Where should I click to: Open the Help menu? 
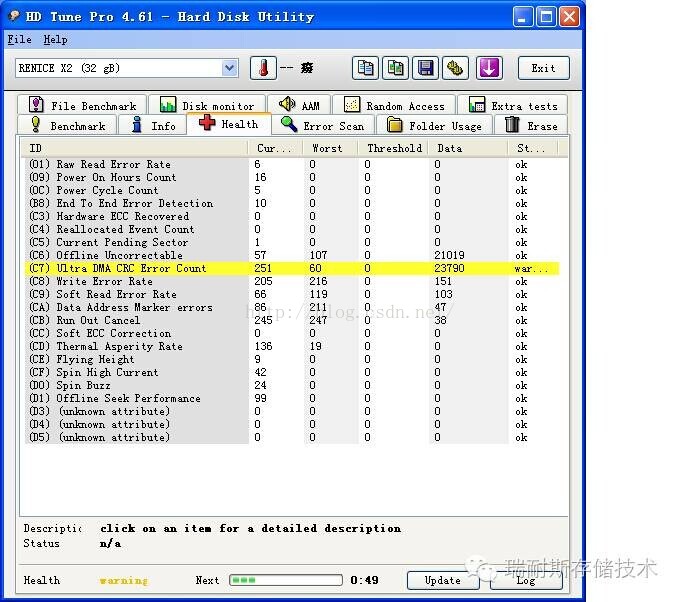(x=55, y=39)
